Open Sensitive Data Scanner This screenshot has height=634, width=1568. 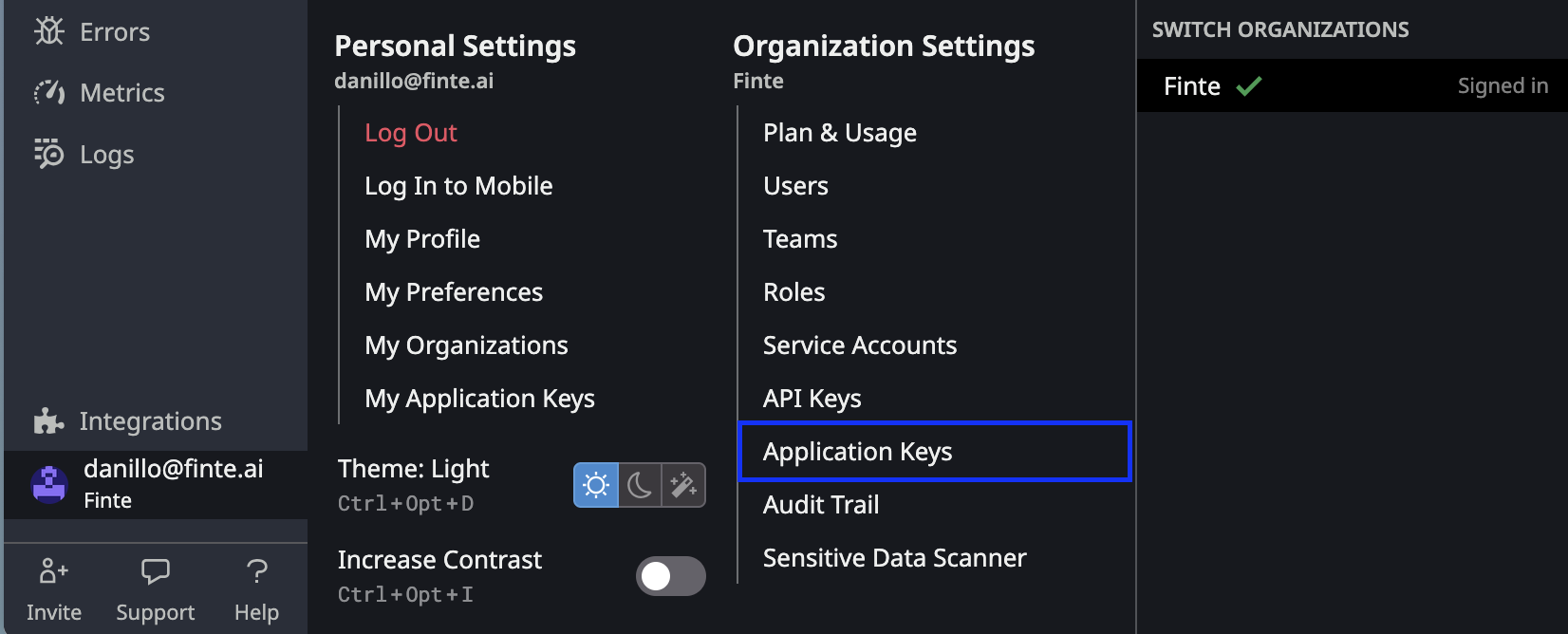point(895,558)
